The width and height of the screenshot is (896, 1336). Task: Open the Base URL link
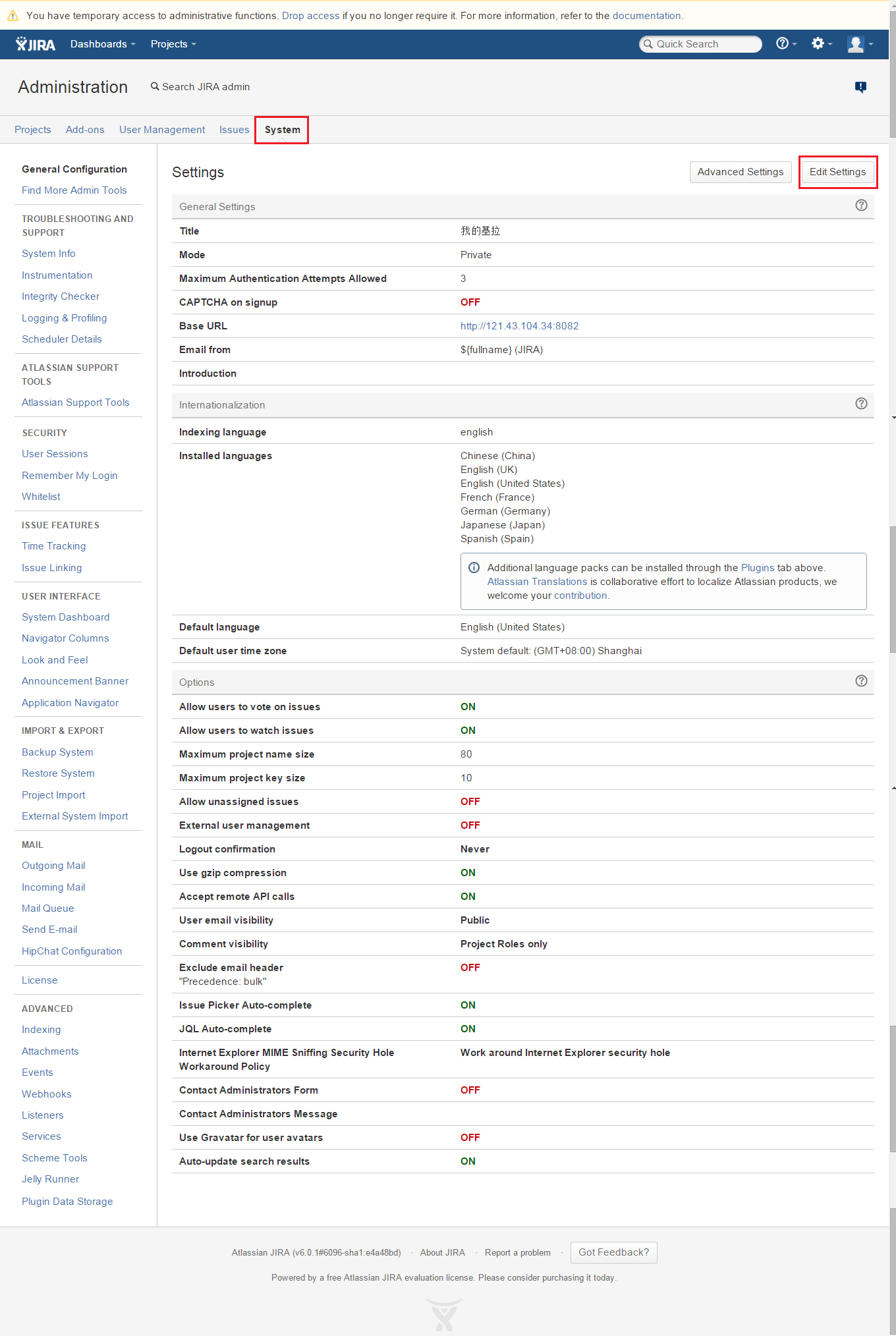(x=519, y=326)
